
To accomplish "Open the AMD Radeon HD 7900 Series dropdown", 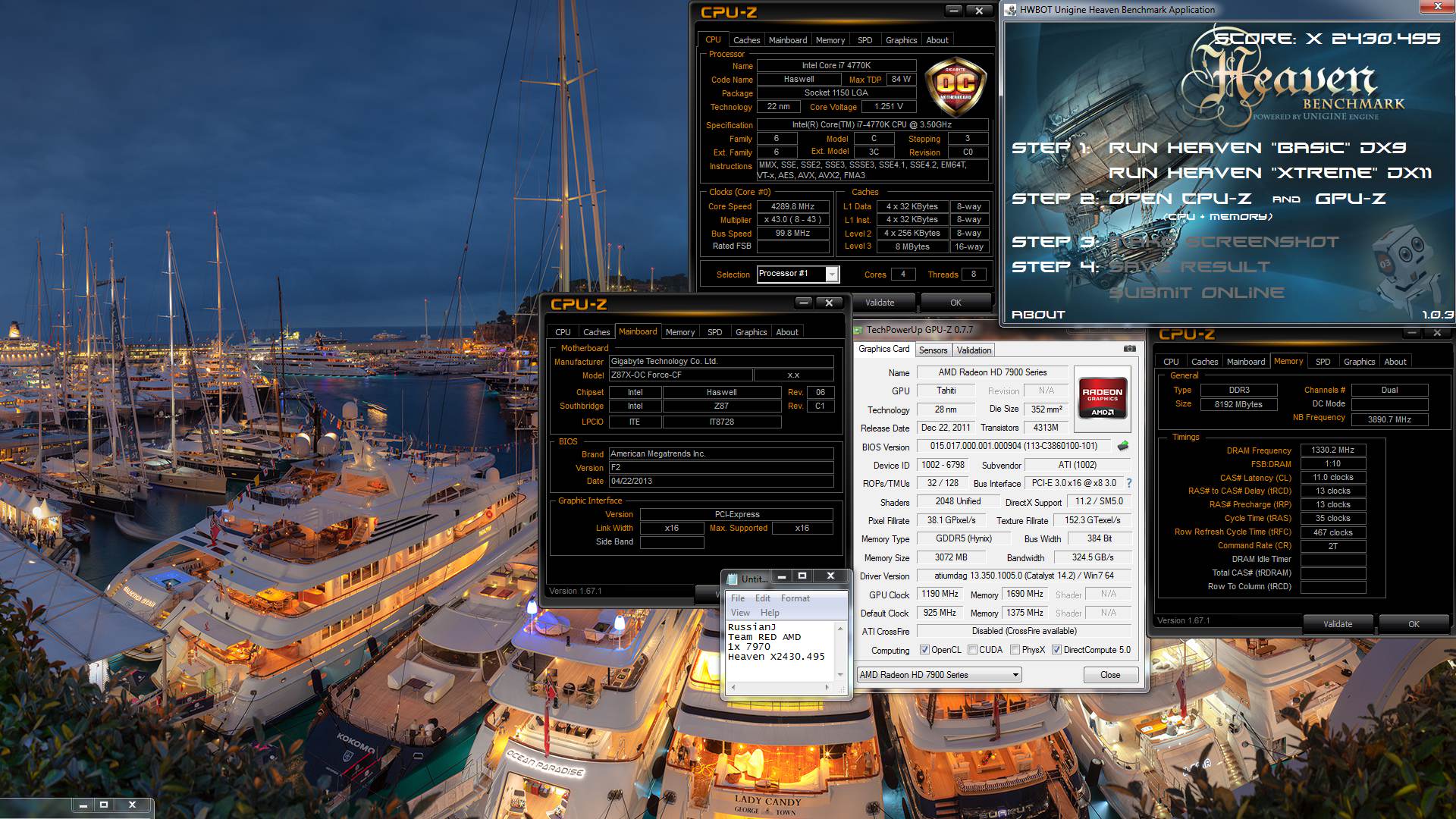I will 939,675.
